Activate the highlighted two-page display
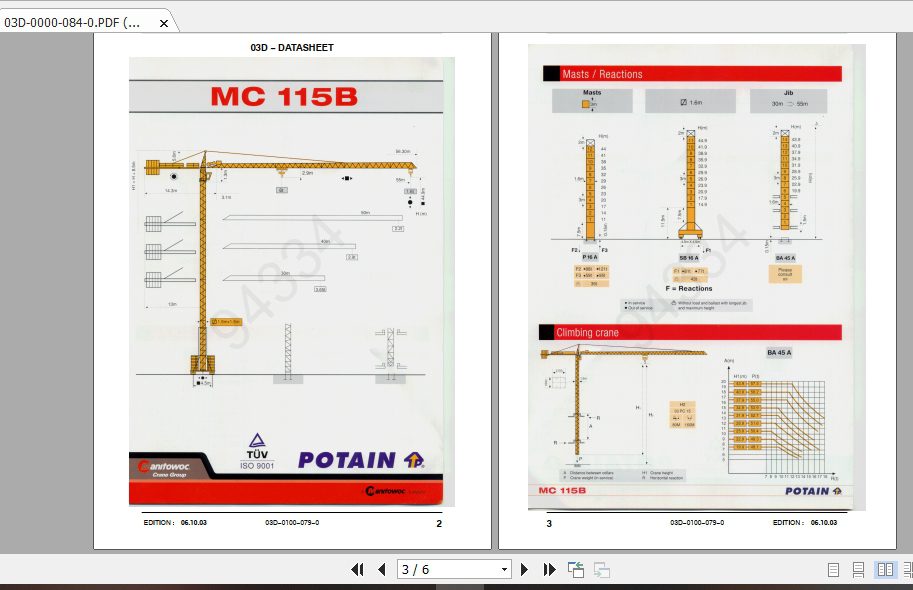This screenshot has width=913, height=590. (x=886, y=569)
